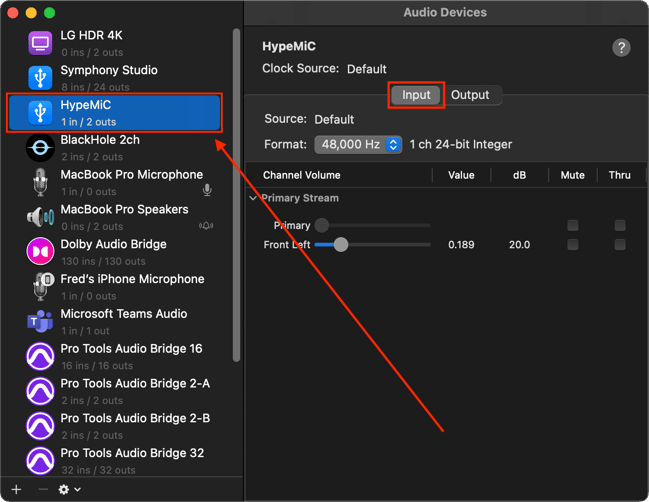Click the '1 ch 24-bit Integer' format text
649x502 pixels.
pos(461,144)
